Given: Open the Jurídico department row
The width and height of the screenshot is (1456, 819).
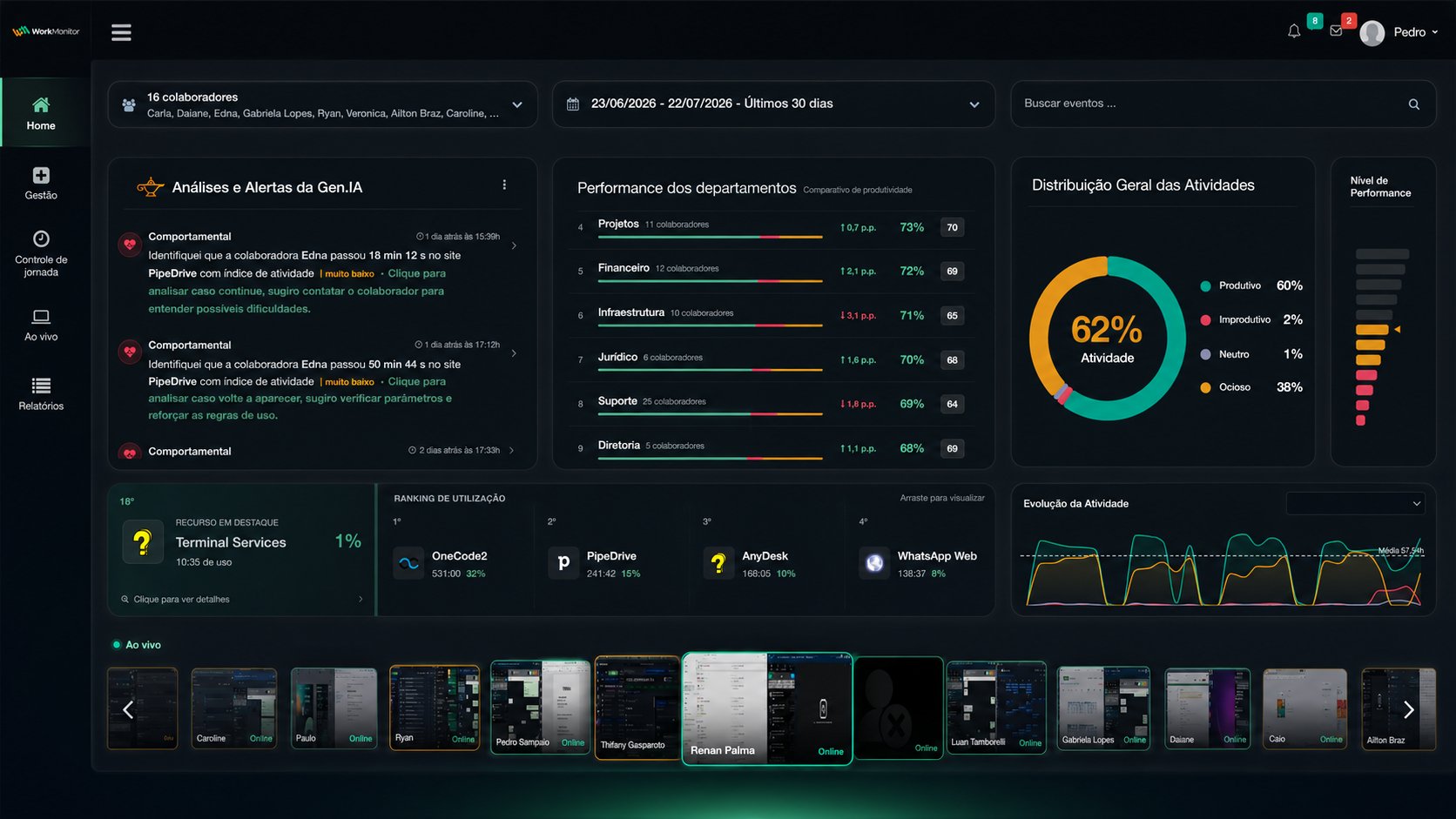Looking at the screenshot, I should tap(772, 360).
